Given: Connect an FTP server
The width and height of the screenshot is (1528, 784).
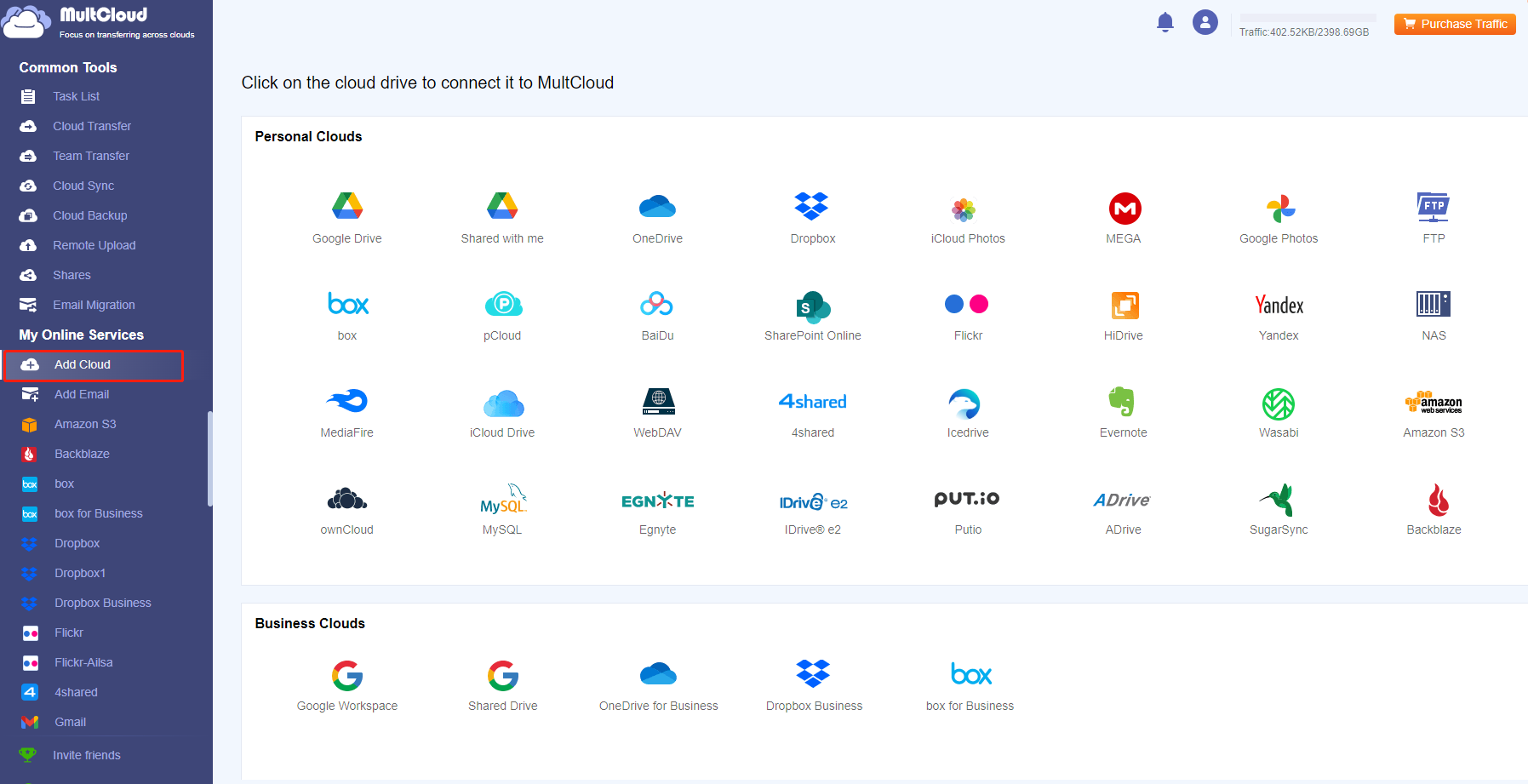Looking at the screenshot, I should tap(1434, 207).
